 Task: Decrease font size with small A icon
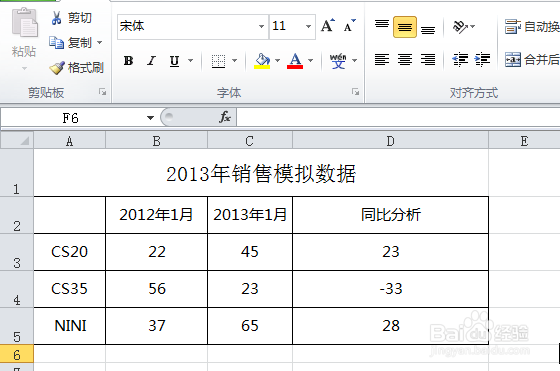pyautogui.click(x=349, y=26)
